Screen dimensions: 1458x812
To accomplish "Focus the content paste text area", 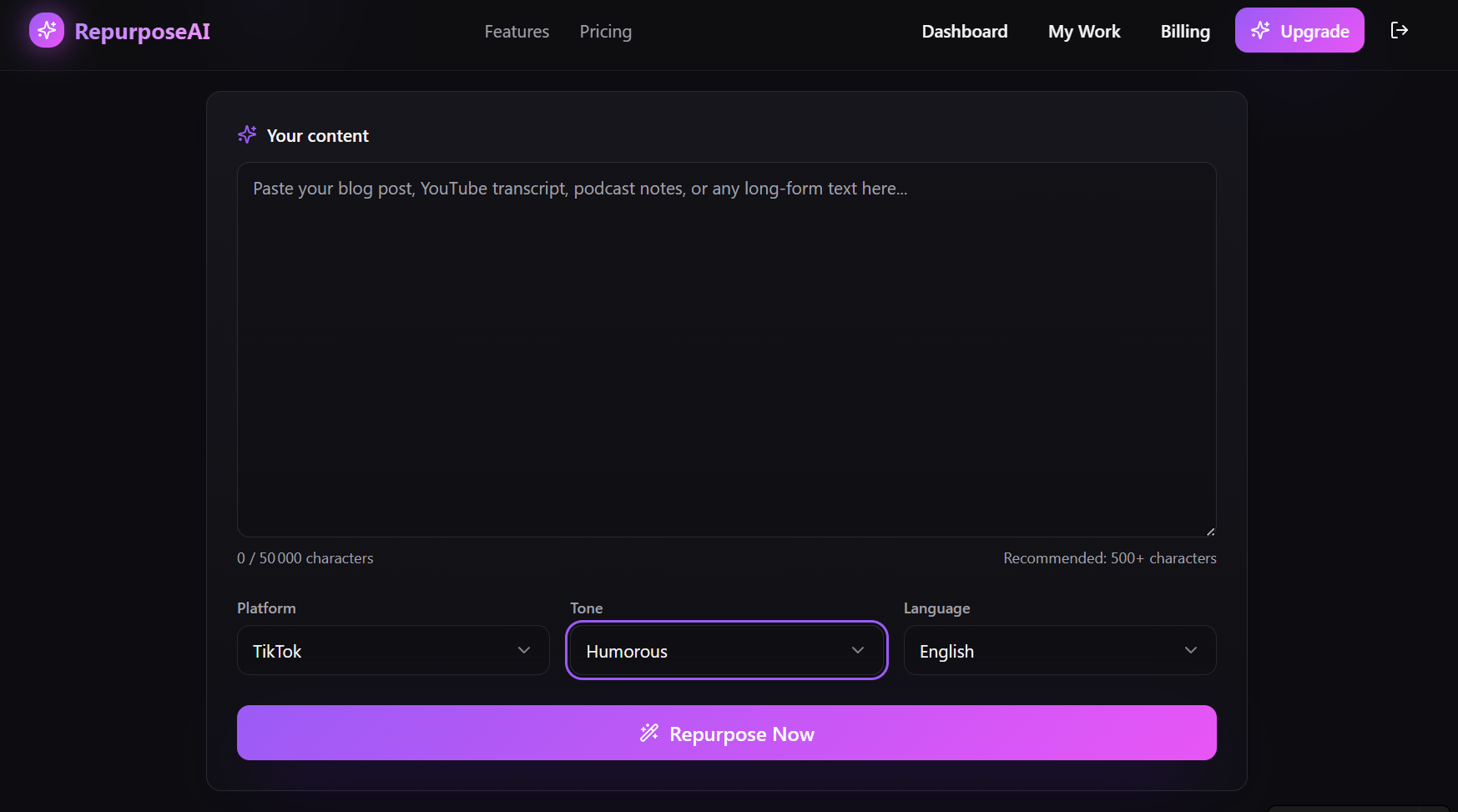I will click(726, 350).
